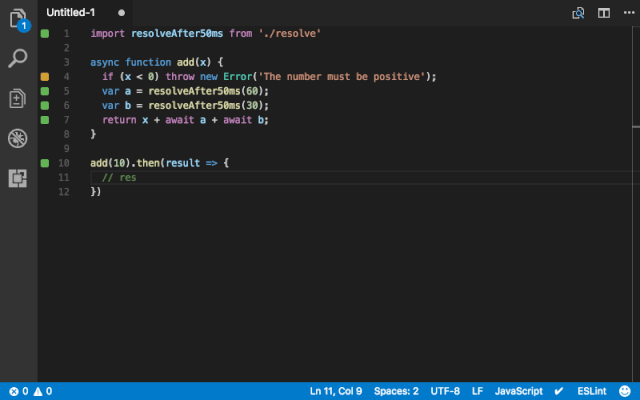
Task: Click the green coverage marker on line 6
Action: (x=45, y=105)
